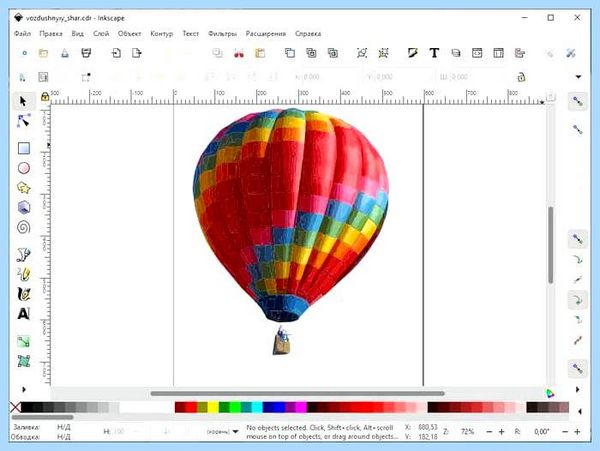Viewport: 600px width, 451px height.
Task: Toggle snap to cusp nodes button
Action: click(577, 300)
